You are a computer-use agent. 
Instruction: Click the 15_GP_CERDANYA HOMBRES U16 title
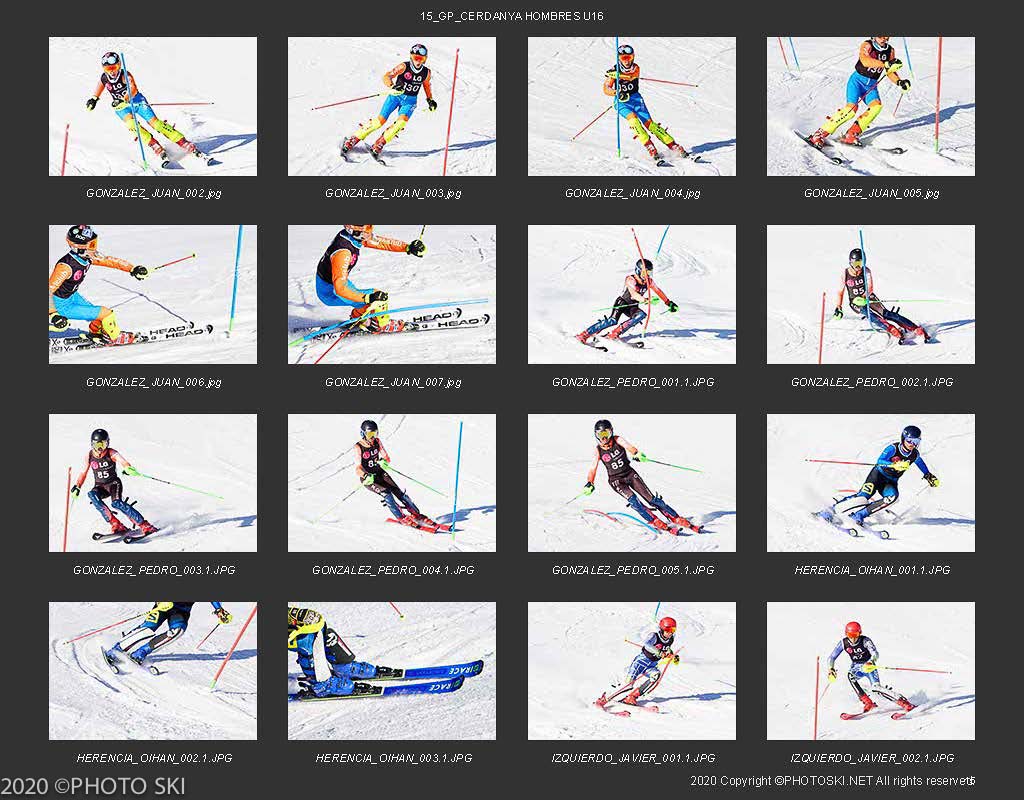point(511,16)
